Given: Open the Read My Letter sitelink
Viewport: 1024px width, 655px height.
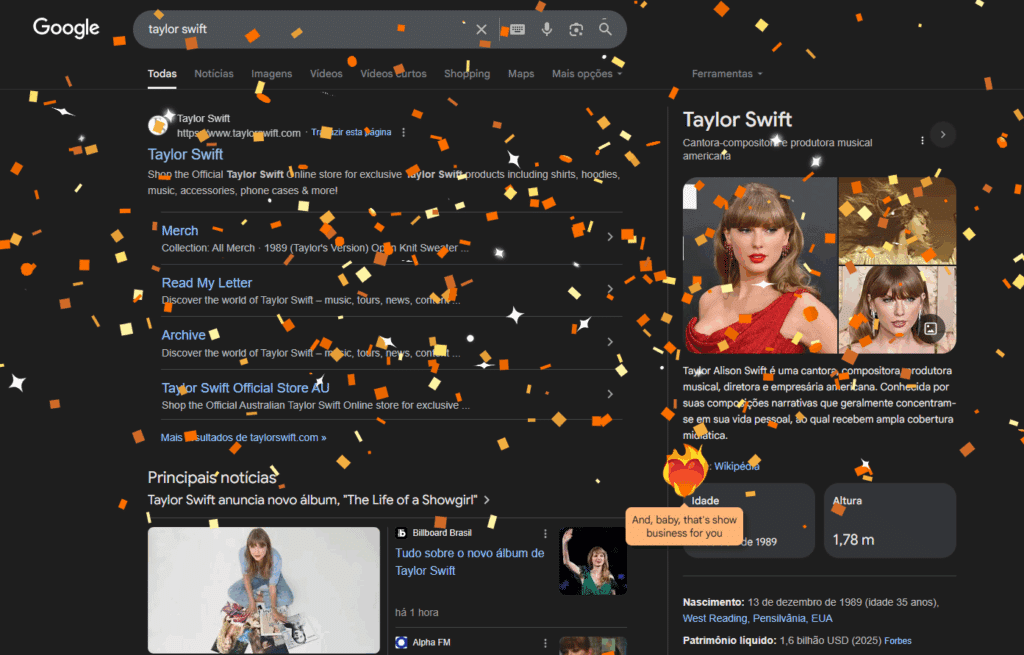Looking at the screenshot, I should tap(206, 283).
